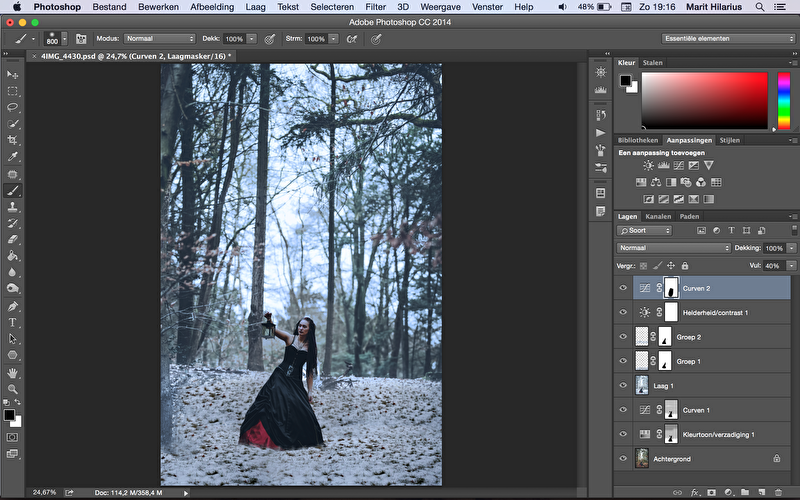Select the Curven 2 layer name
The image size is (800, 500).
click(696, 288)
